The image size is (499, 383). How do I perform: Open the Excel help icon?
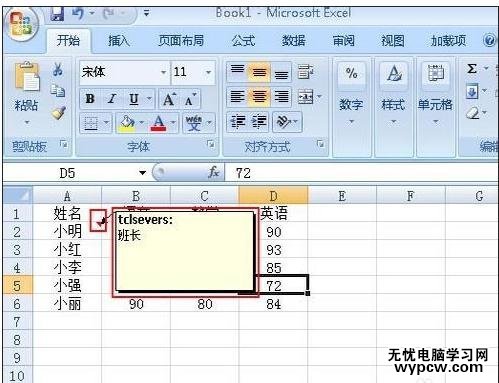pos(489,41)
